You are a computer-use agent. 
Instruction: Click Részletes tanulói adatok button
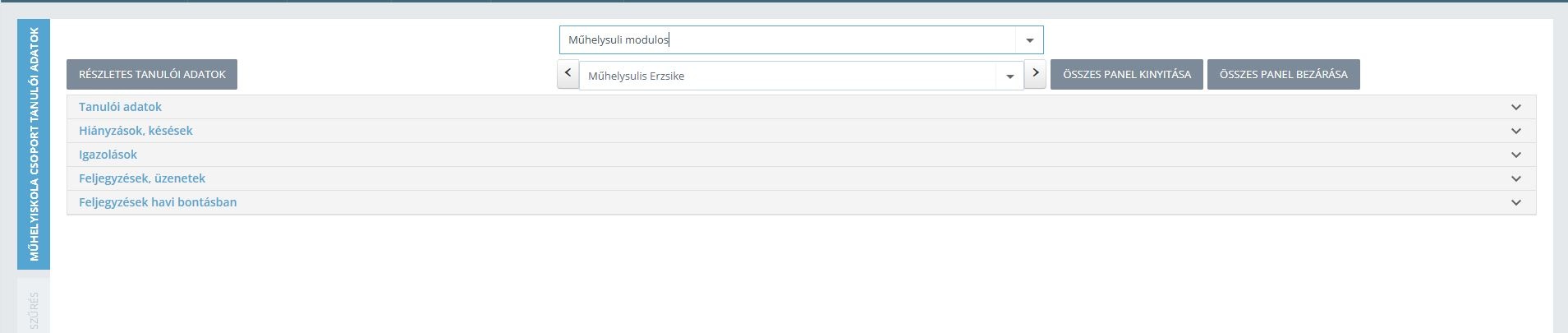152,74
